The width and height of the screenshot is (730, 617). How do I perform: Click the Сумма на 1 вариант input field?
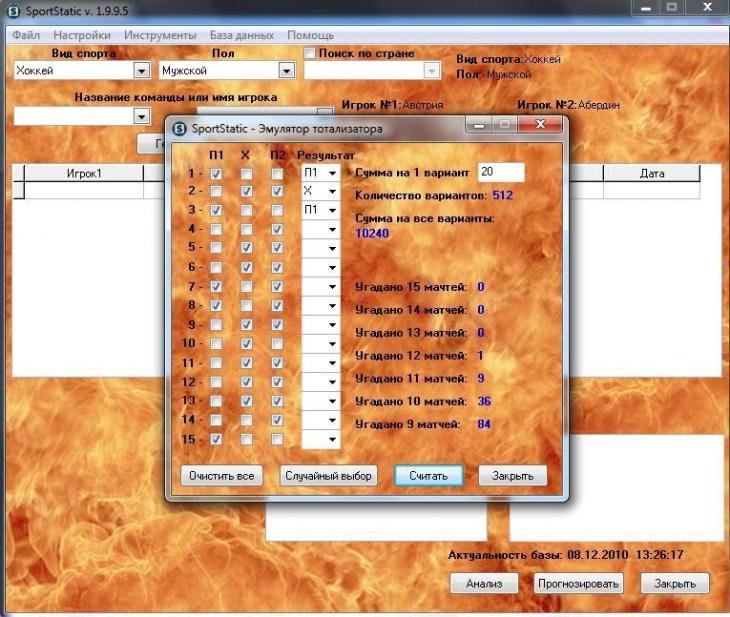pyautogui.click(x=501, y=172)
